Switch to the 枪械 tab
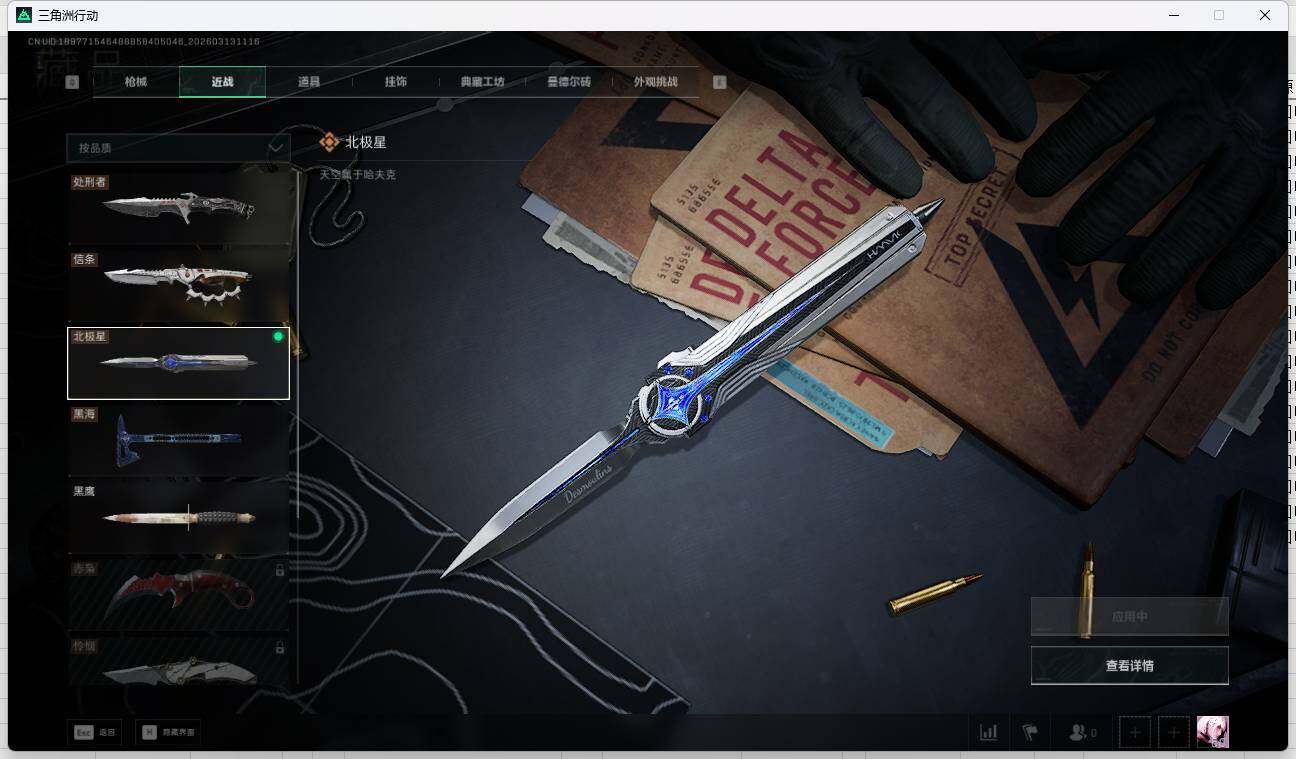1296x759 pixels. click(x=136, y=82)
